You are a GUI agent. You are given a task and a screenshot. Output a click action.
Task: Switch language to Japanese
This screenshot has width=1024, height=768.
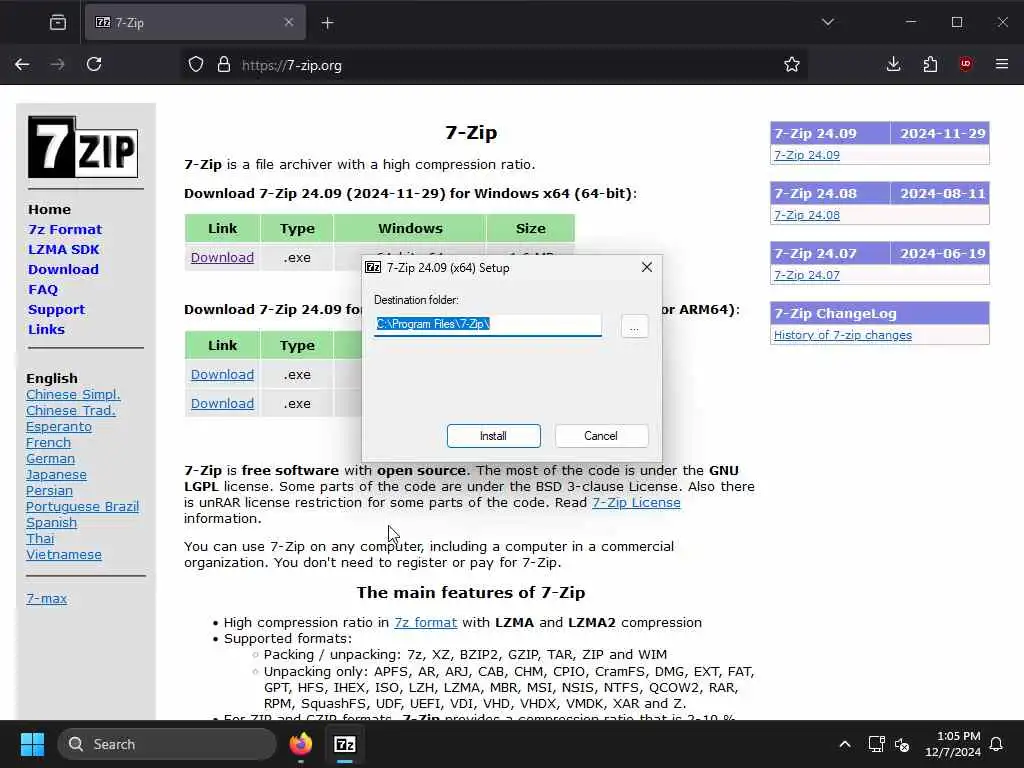(56, 475)
